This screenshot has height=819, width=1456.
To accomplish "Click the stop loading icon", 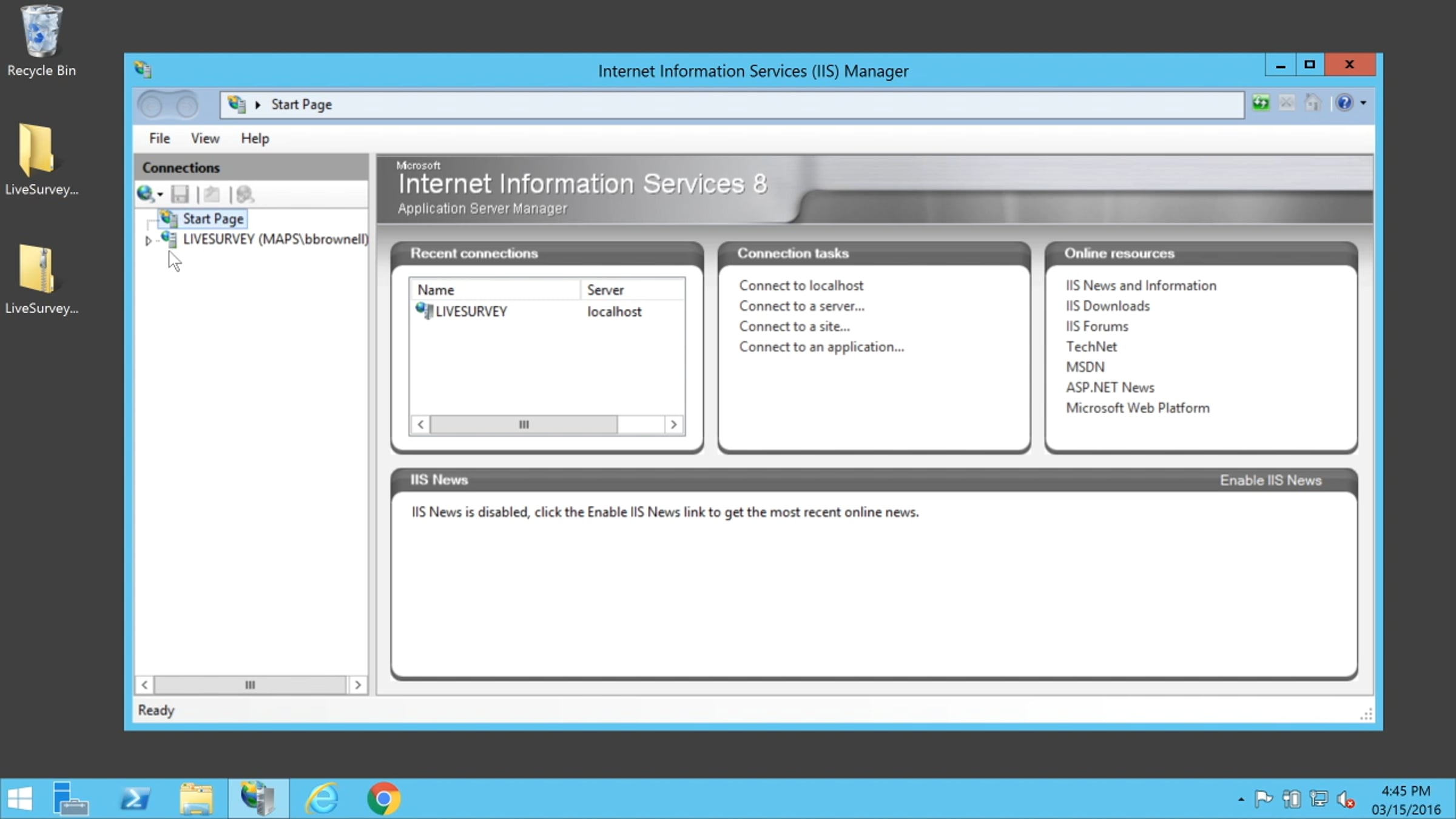I will click(1287, 103).
